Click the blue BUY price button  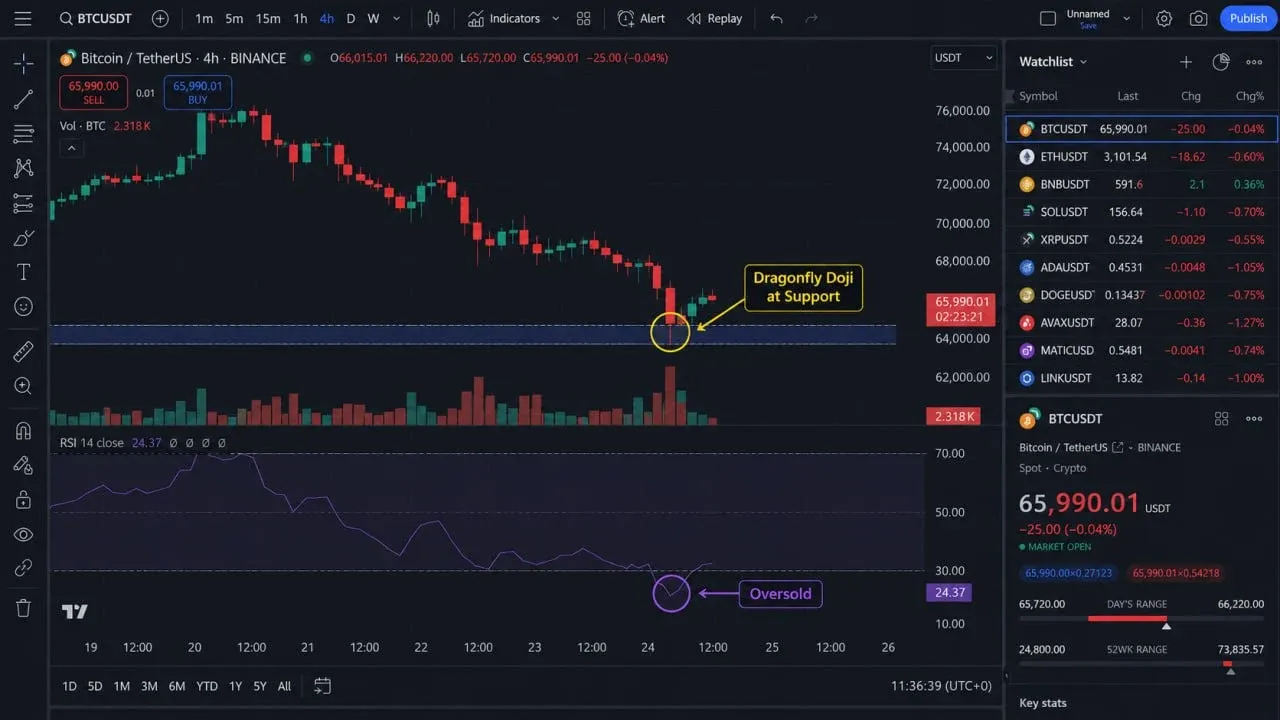click(x=198, y=92)
